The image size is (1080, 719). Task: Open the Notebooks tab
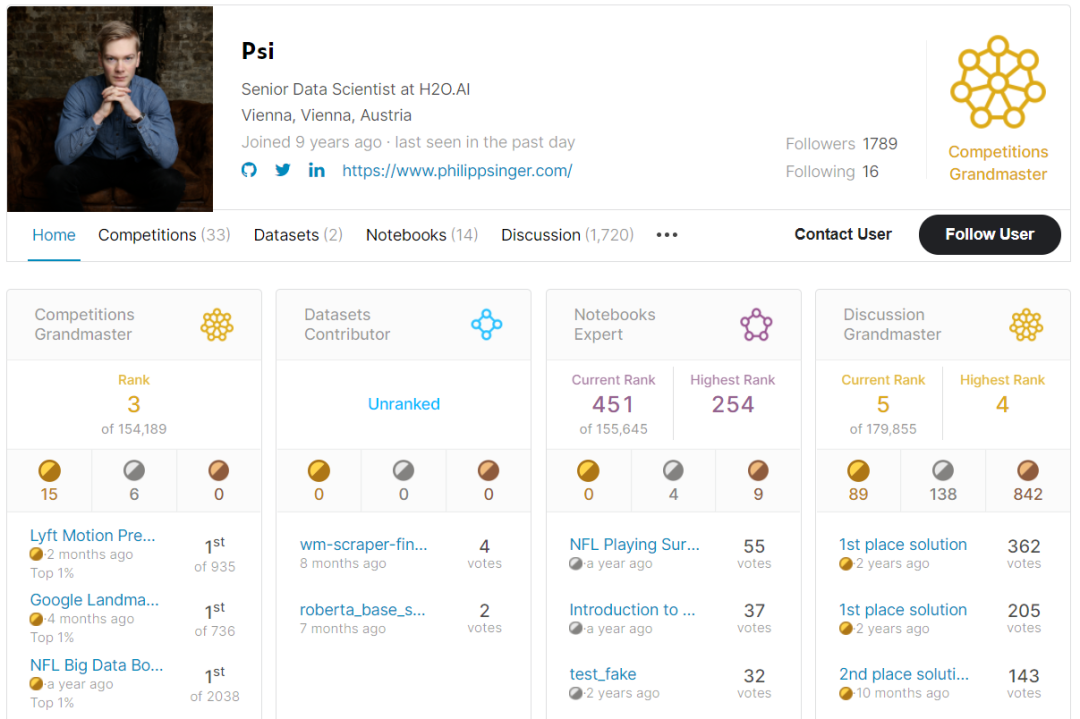(x=421, y=235)
